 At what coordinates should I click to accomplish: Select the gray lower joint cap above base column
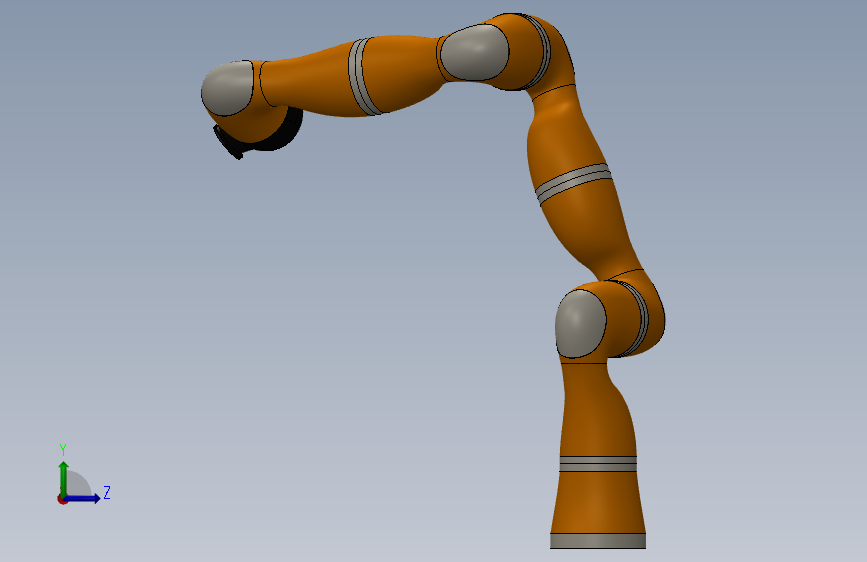pyautogui.click(x=581, y=324)
